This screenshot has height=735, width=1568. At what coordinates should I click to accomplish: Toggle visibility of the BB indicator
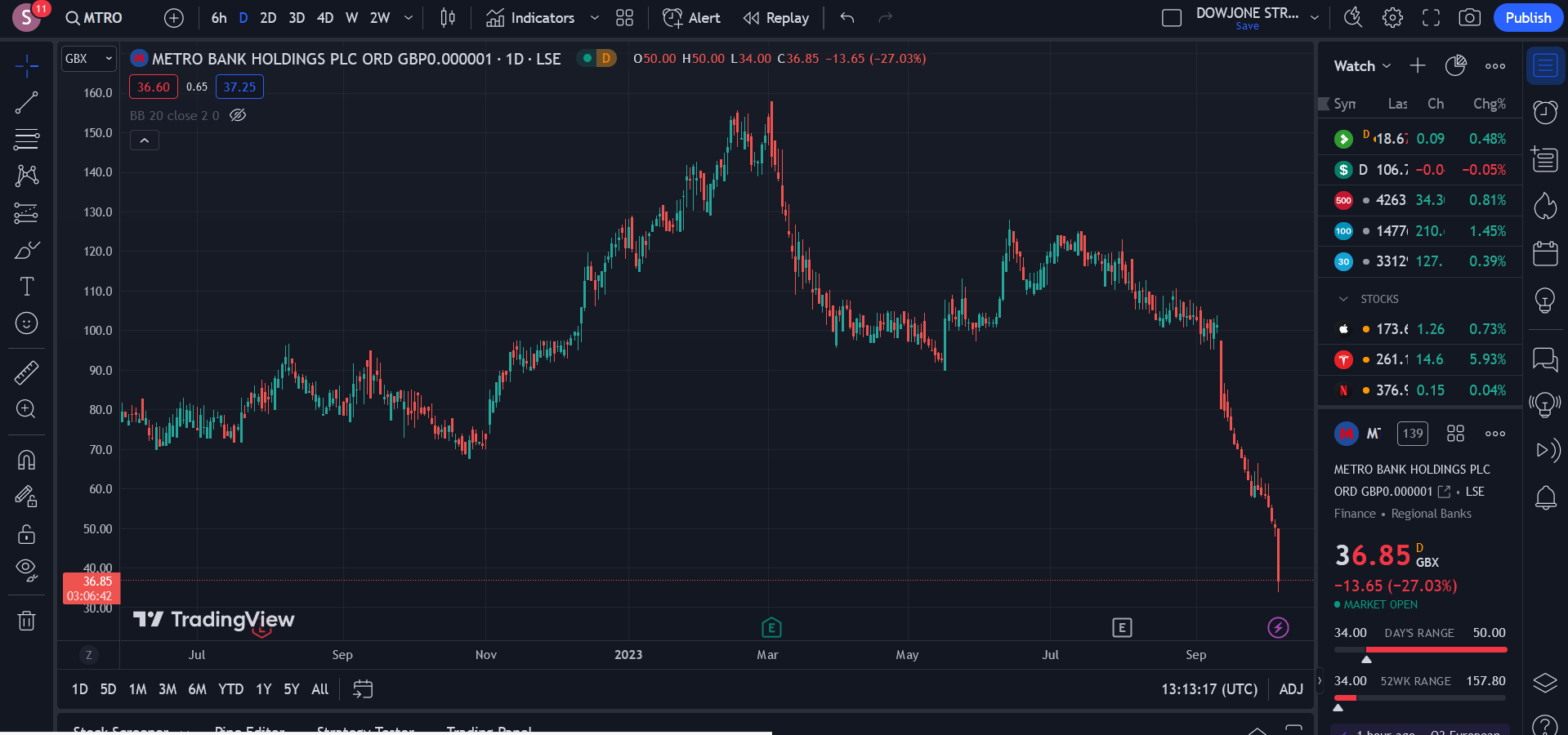click(x=238, y=115)
